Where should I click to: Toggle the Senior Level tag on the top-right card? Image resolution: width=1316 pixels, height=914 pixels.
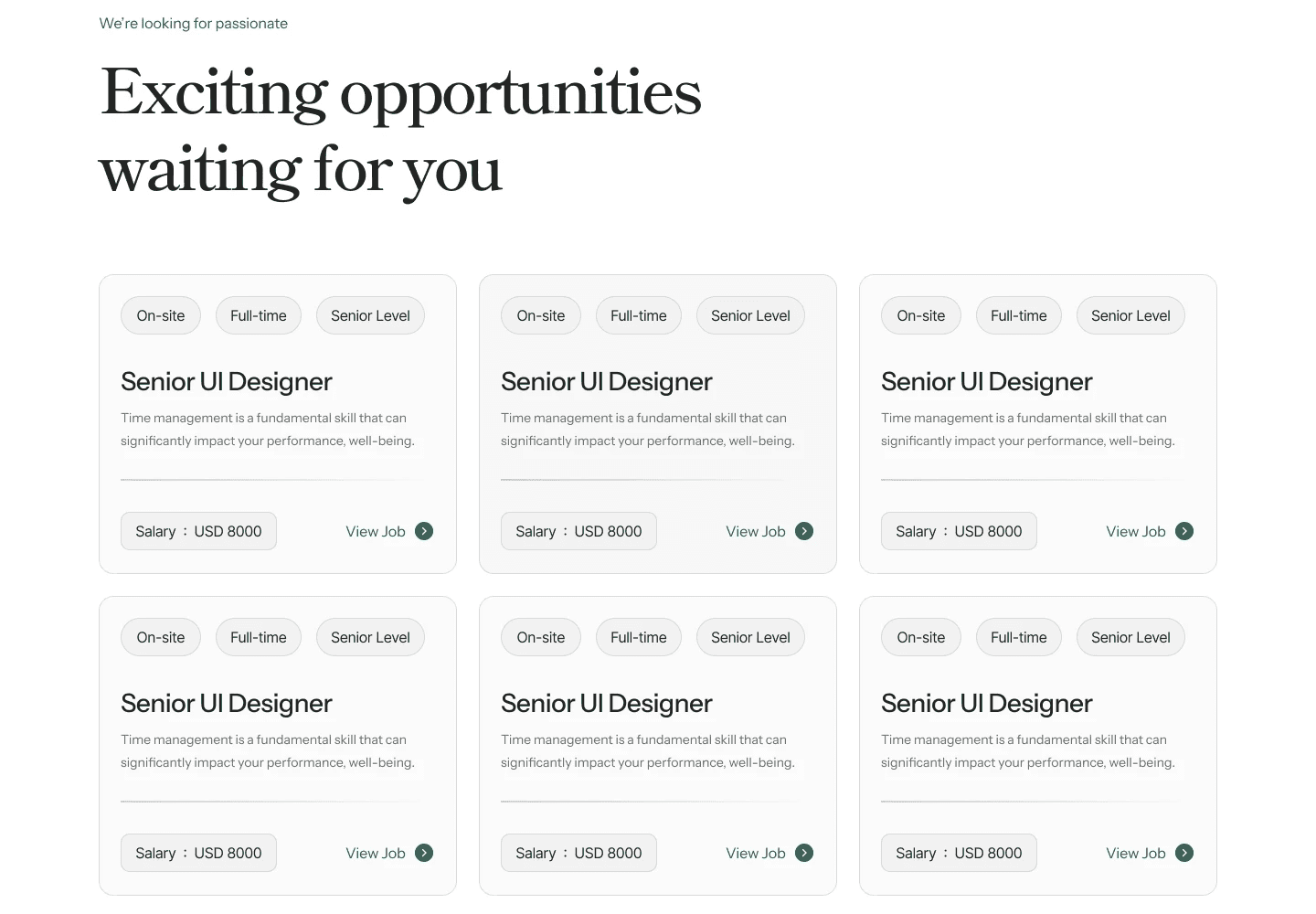pos(1130,315)
